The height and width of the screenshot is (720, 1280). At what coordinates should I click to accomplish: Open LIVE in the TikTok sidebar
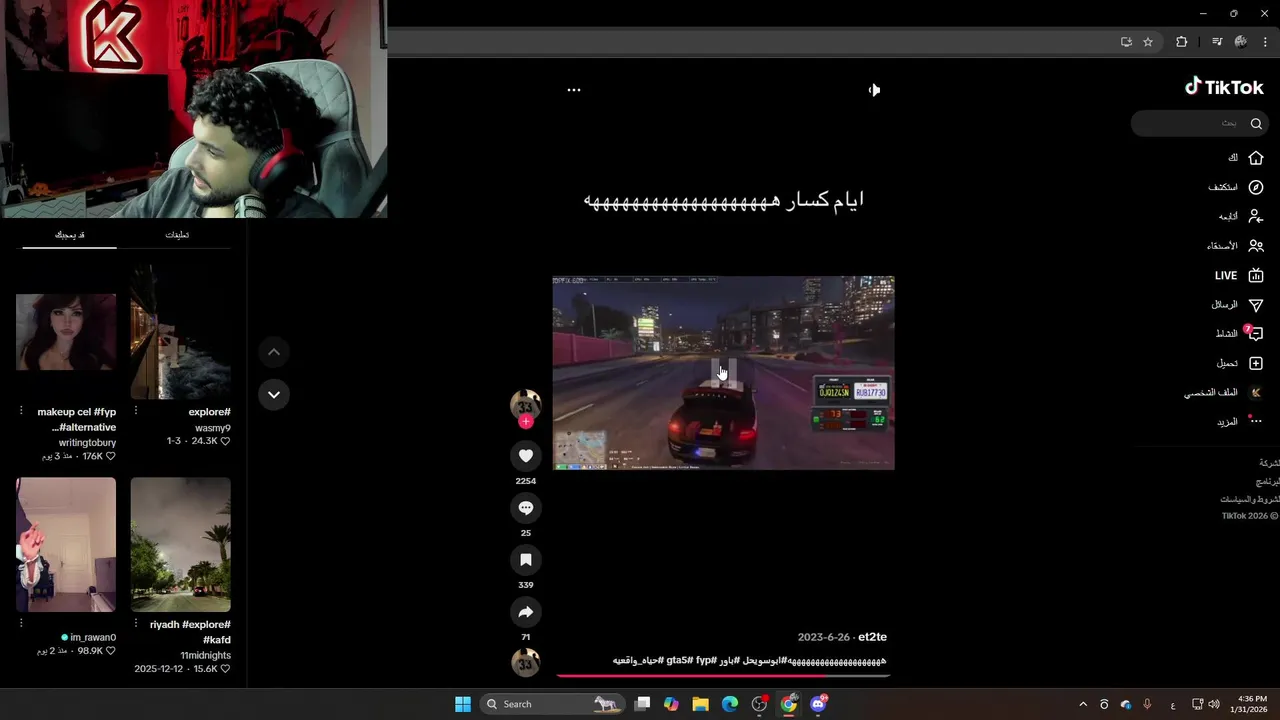1240,275
